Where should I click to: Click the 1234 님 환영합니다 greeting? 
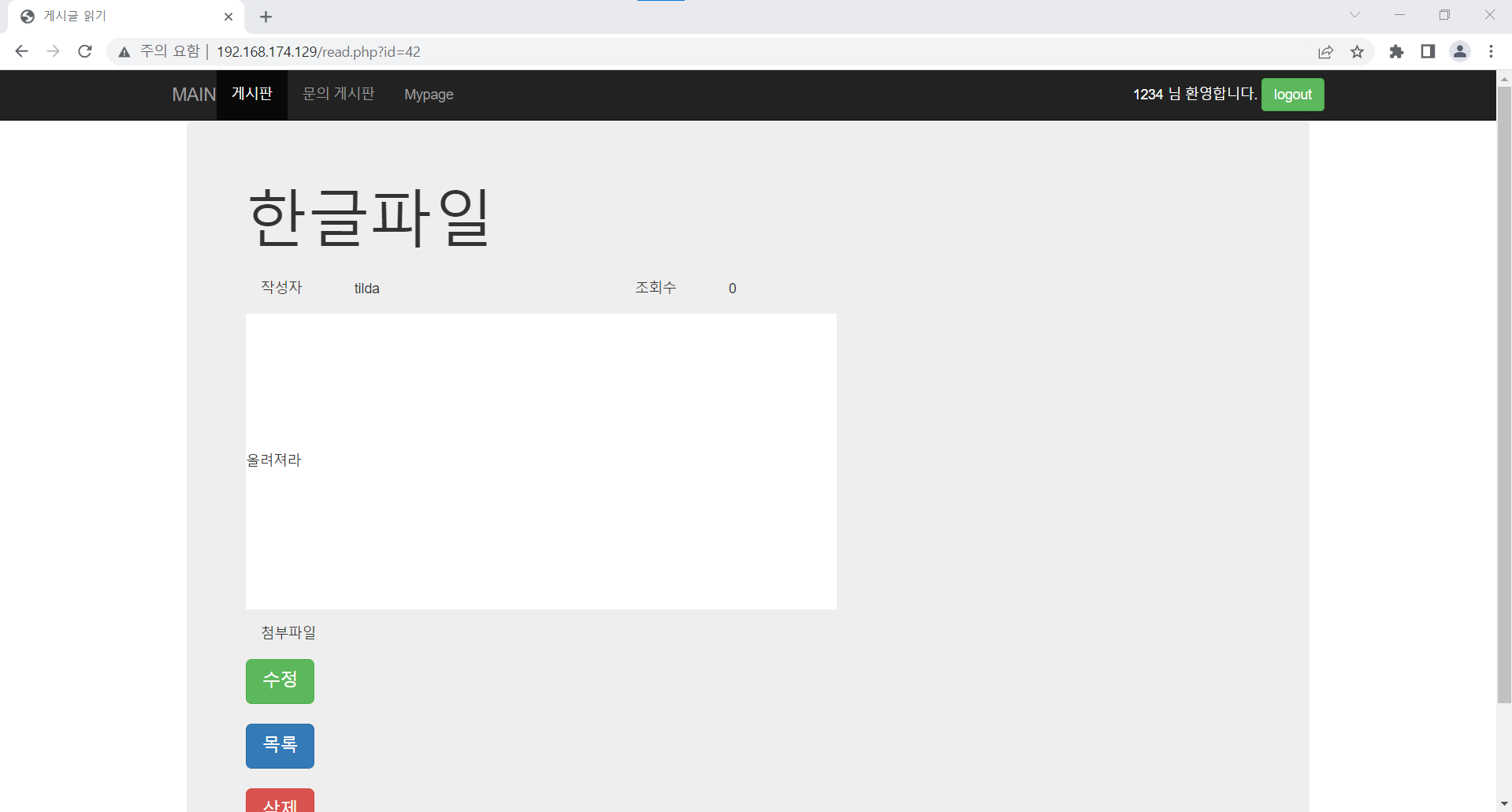[x=1194, y=94]
